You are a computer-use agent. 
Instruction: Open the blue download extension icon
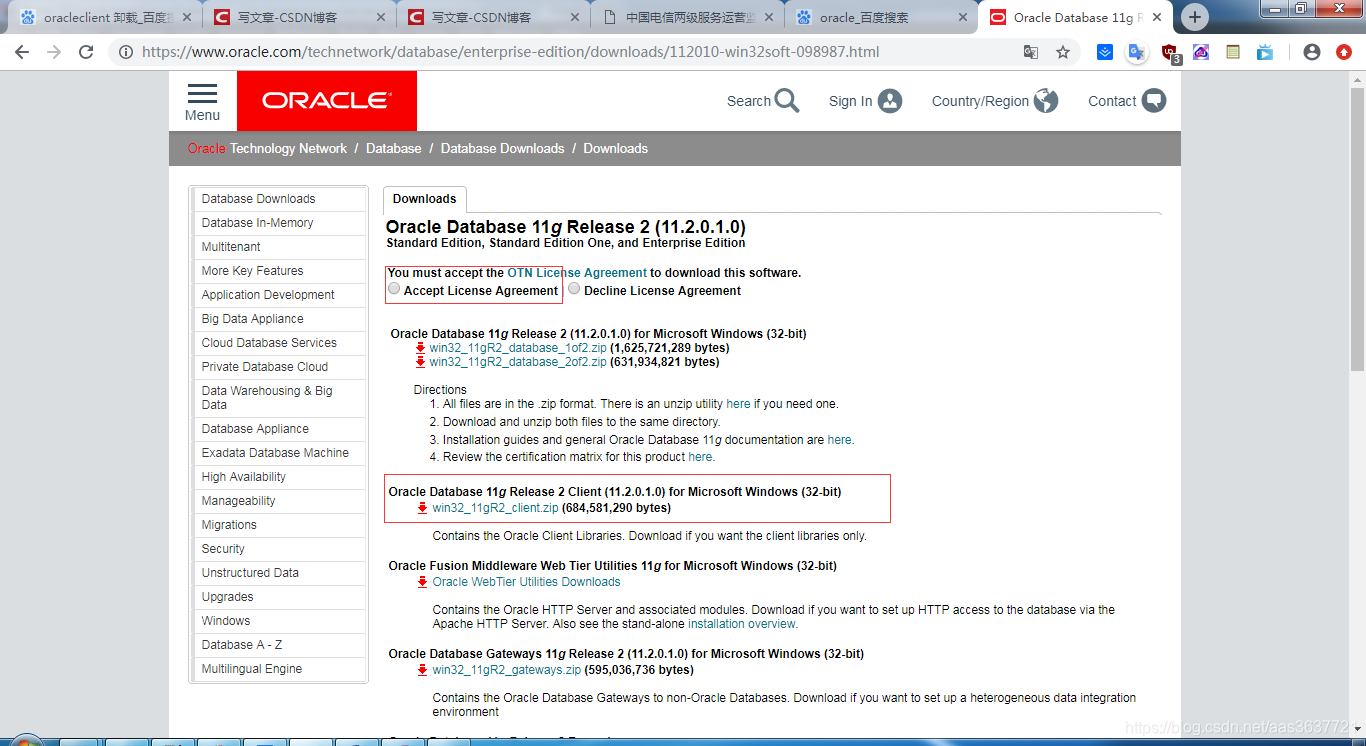1105,52
